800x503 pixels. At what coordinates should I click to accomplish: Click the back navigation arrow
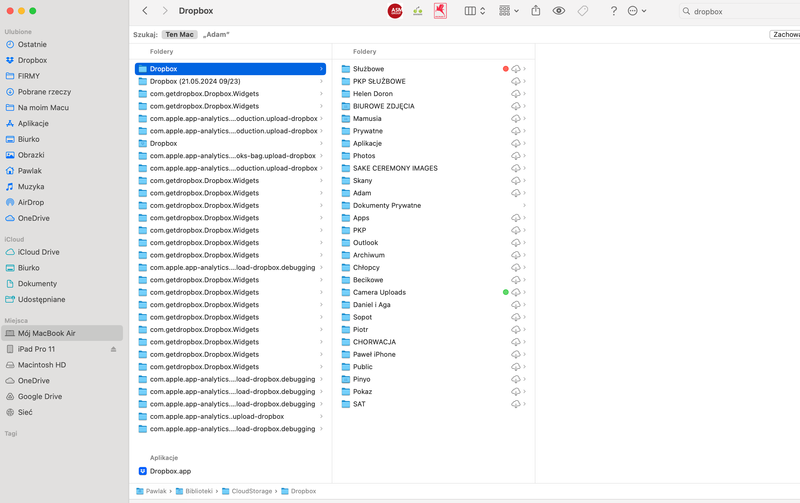coord(145,11)
